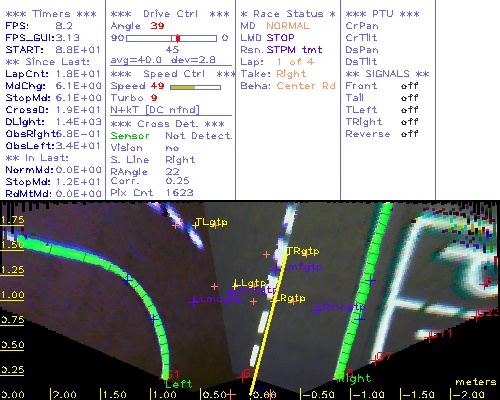Click the 1.00 meter vertical scale label
This screenshot has width=500, height=400.
[x=12, y=295]
